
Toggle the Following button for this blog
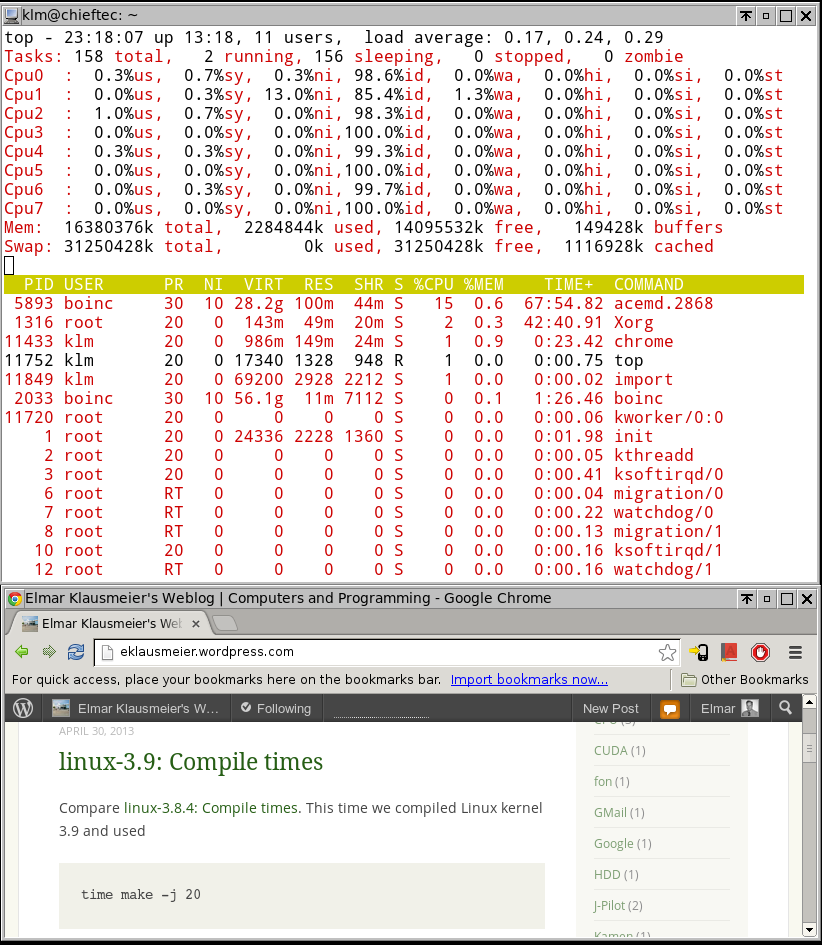point(275,708)
